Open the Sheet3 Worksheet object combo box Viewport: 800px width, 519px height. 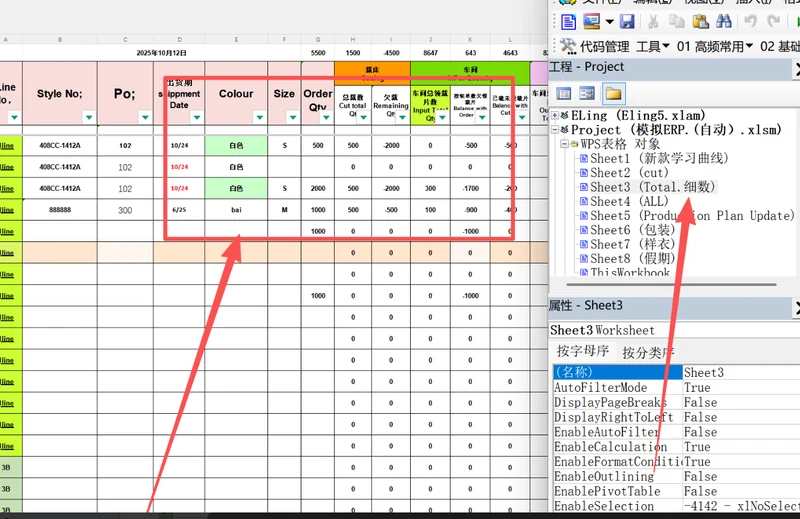pyautogui.click(x=674, y=330)
